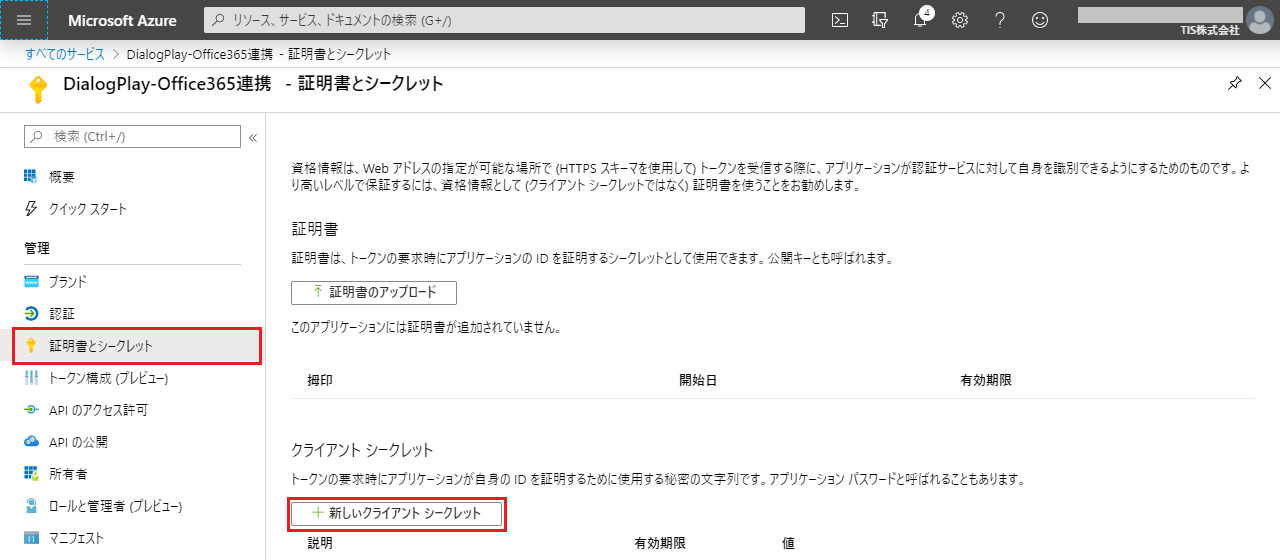The height and width of the screenshot is (560, 1280).
Task: Click the クライアント シークレット heading
Action: [x=362, y=450]
